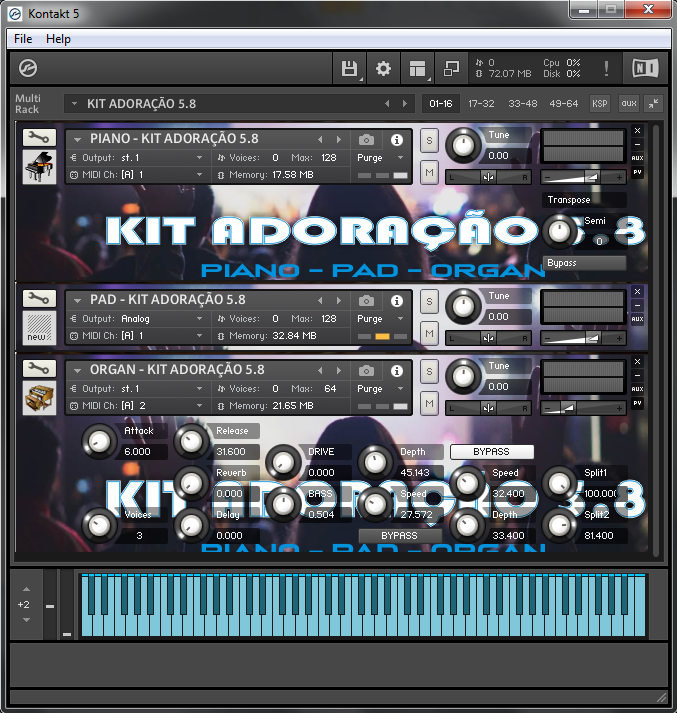Toggle PIANO AUX sends button

pos(637,158)
